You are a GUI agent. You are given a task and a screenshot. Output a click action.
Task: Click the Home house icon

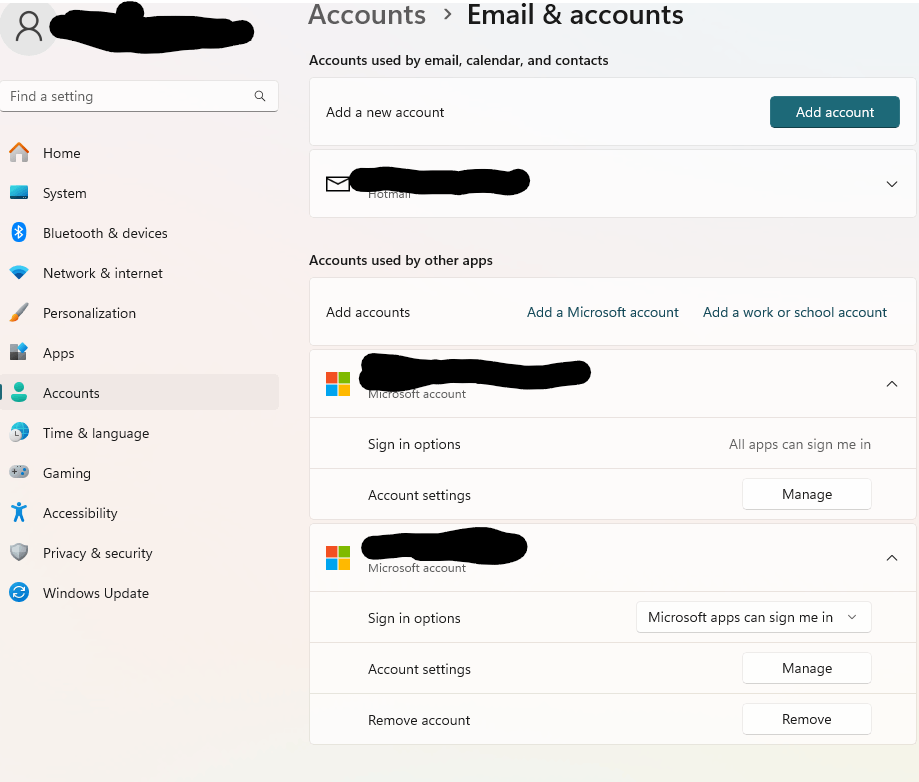[x=19, y=152]
